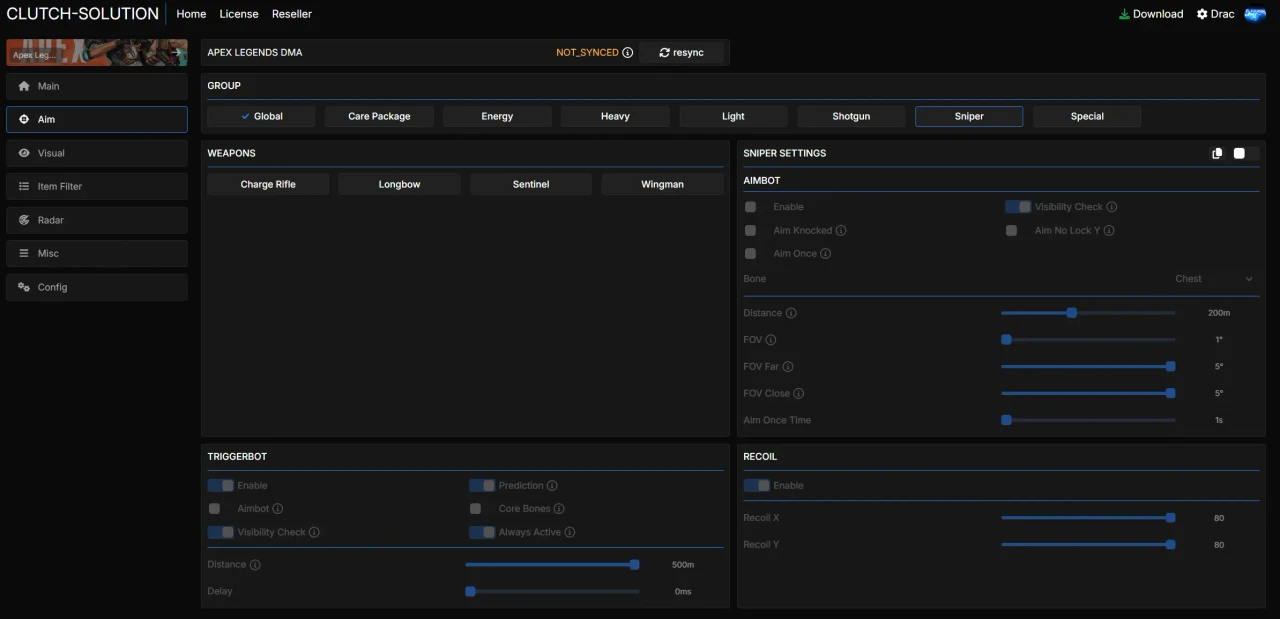The image size is (1280, 619).
Task: Click info icon beside FOV Far
Action: click(x=788, y=367)
